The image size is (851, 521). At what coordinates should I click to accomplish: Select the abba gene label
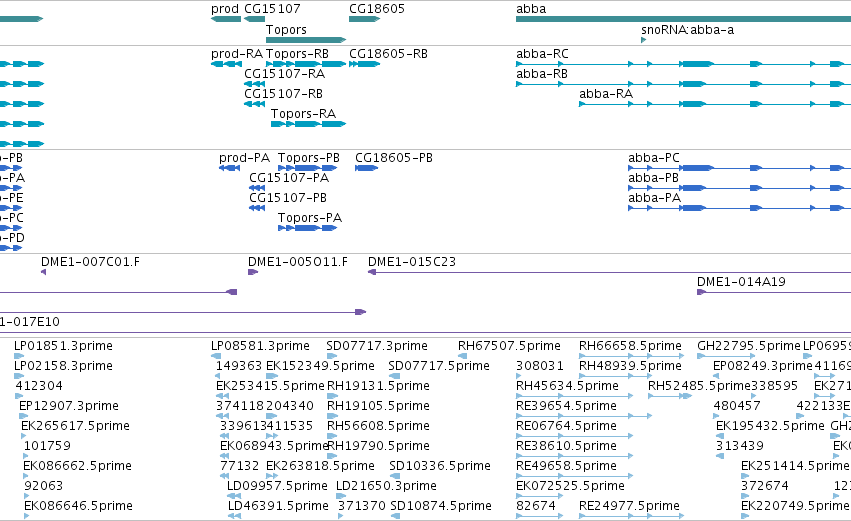(531, 9)
